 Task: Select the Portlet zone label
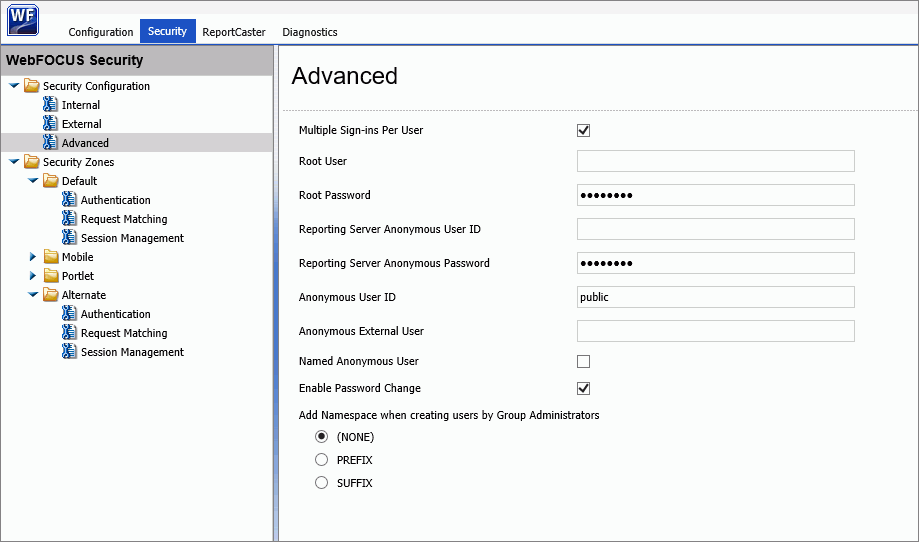[x=78, y=275]
